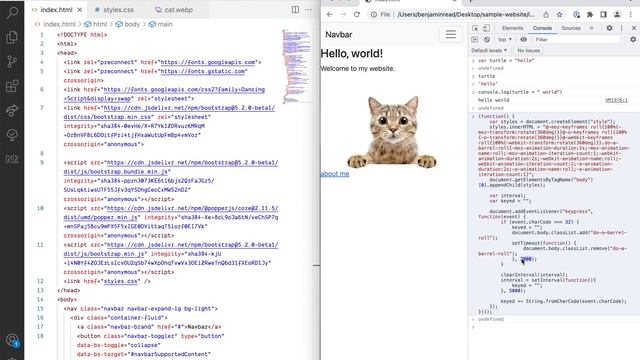
Task: Open the html breadcrumb segment
Action: coord(96,24)
